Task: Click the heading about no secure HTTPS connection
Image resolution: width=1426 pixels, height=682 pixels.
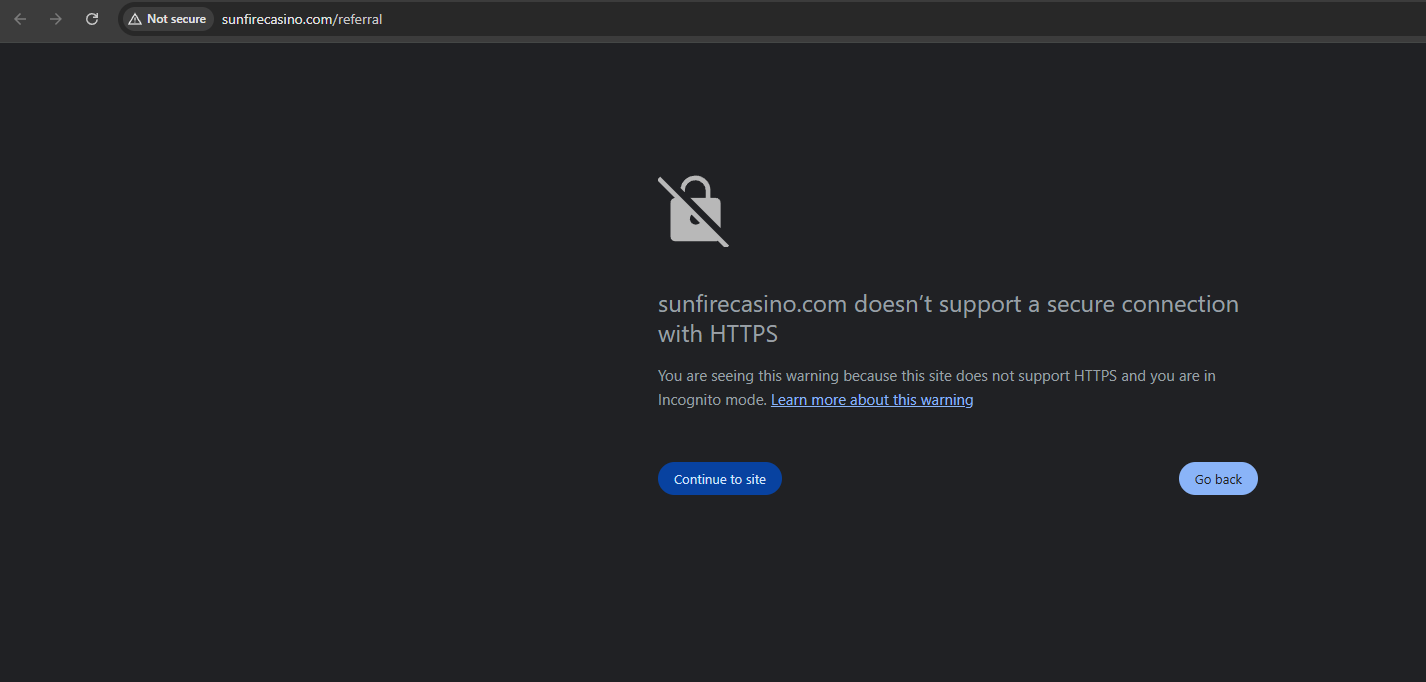Action: click(x=948, y=319)
